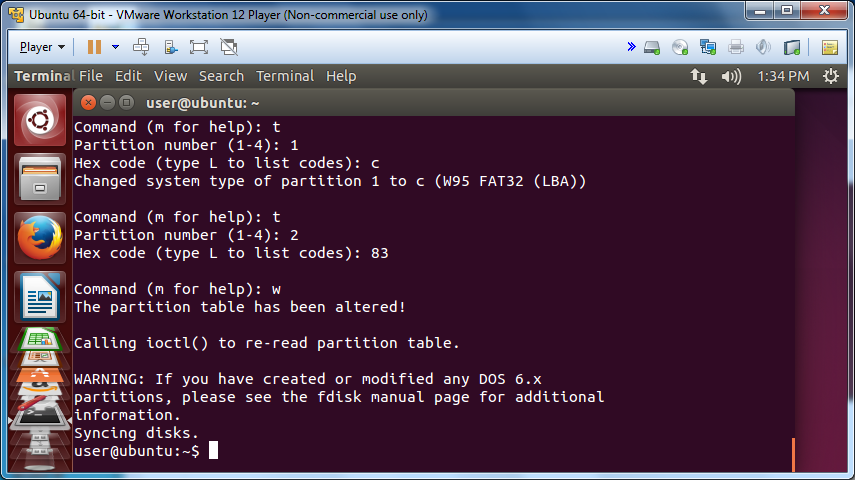Open the network connections indicator
The image size is (855, 480).
[699, 76]
